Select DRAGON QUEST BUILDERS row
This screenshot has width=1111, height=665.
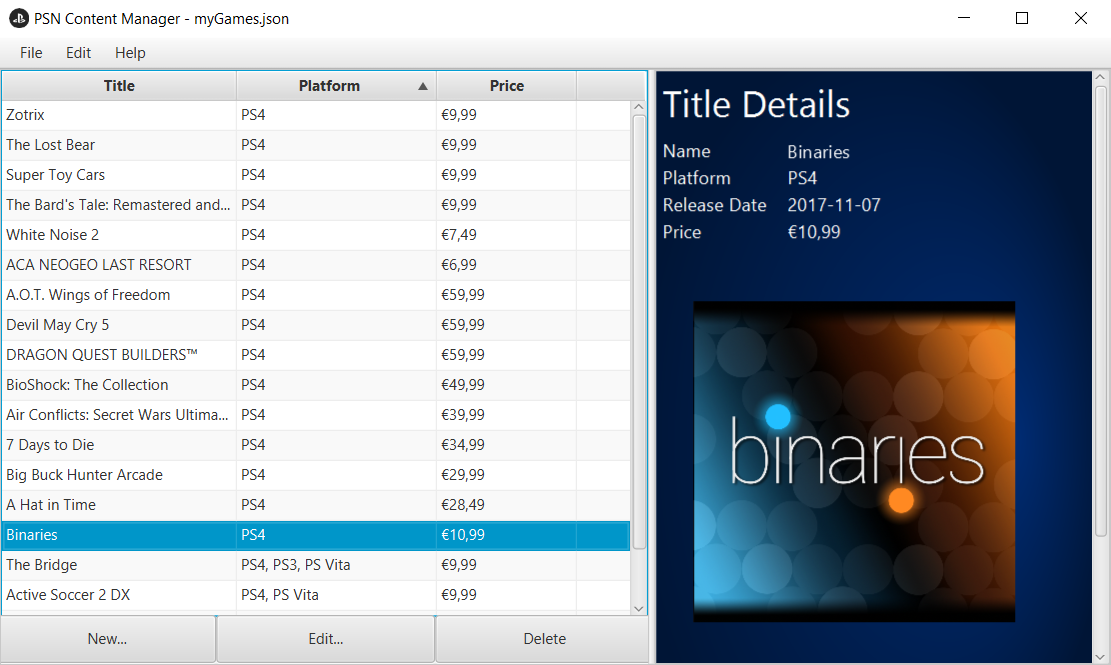pyautogui.click(x=316, y=355)
